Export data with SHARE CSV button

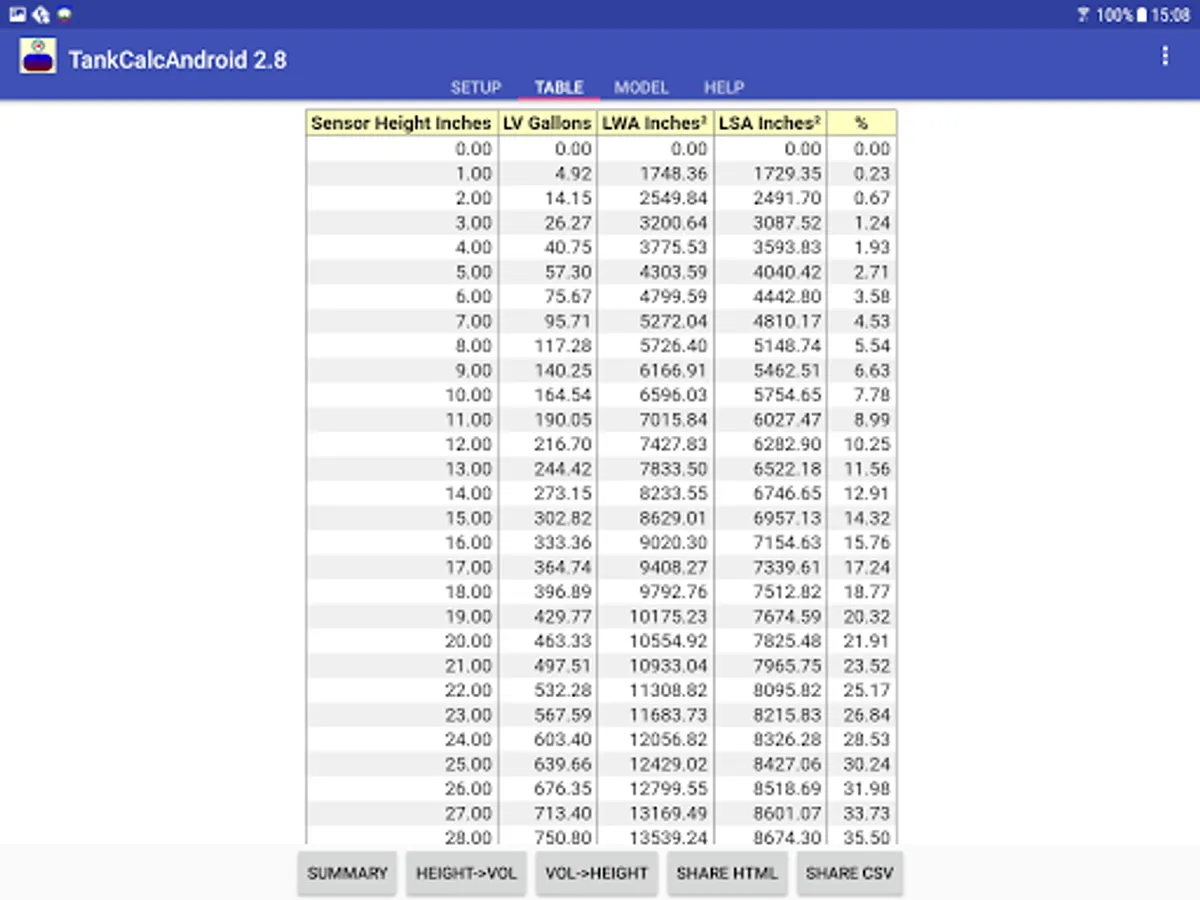tap(849, 873)
